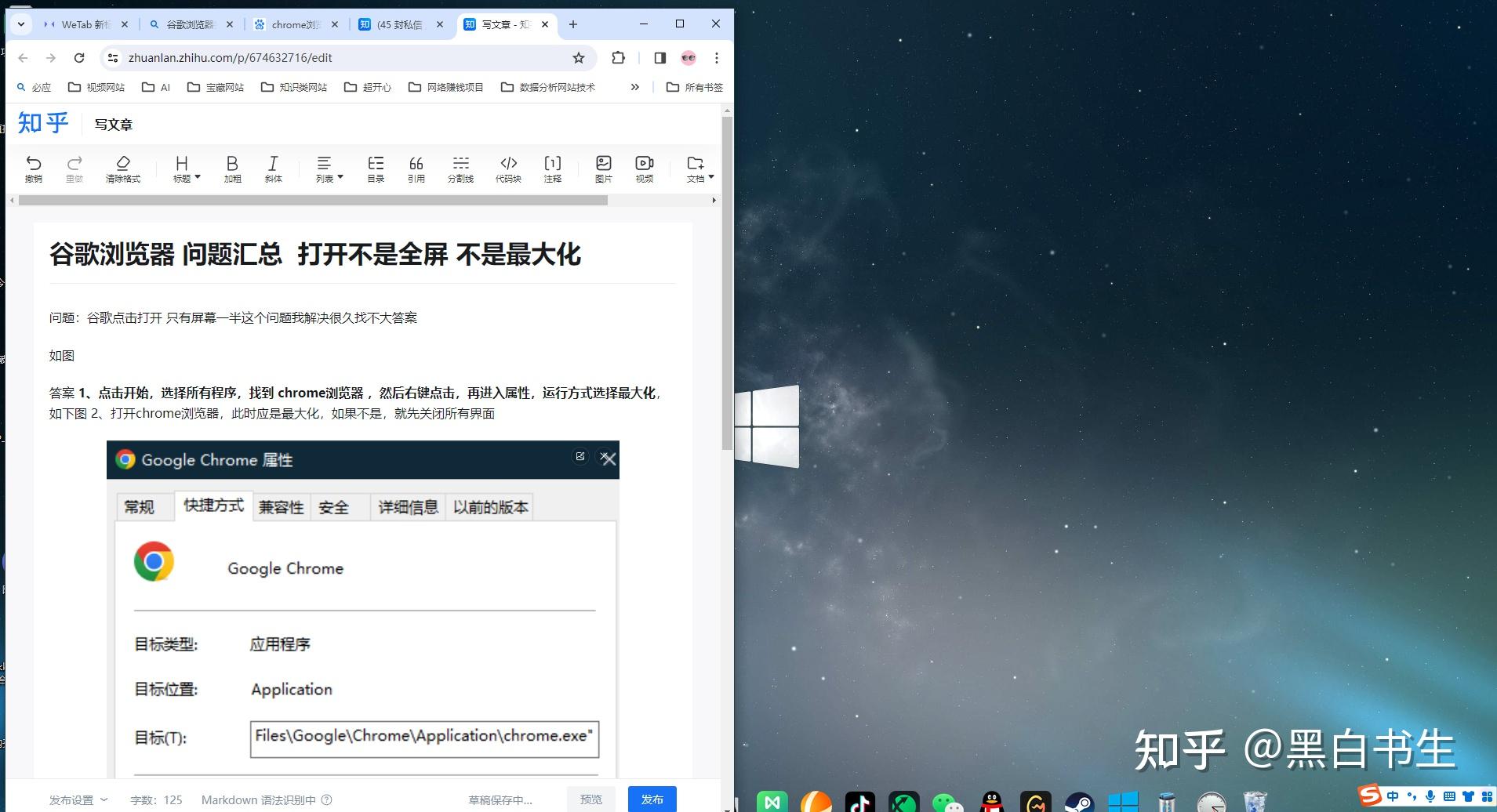Click the horizontal toolbar scrollbar
Screen dimensions: 1497x812
(x=313, y=201)
